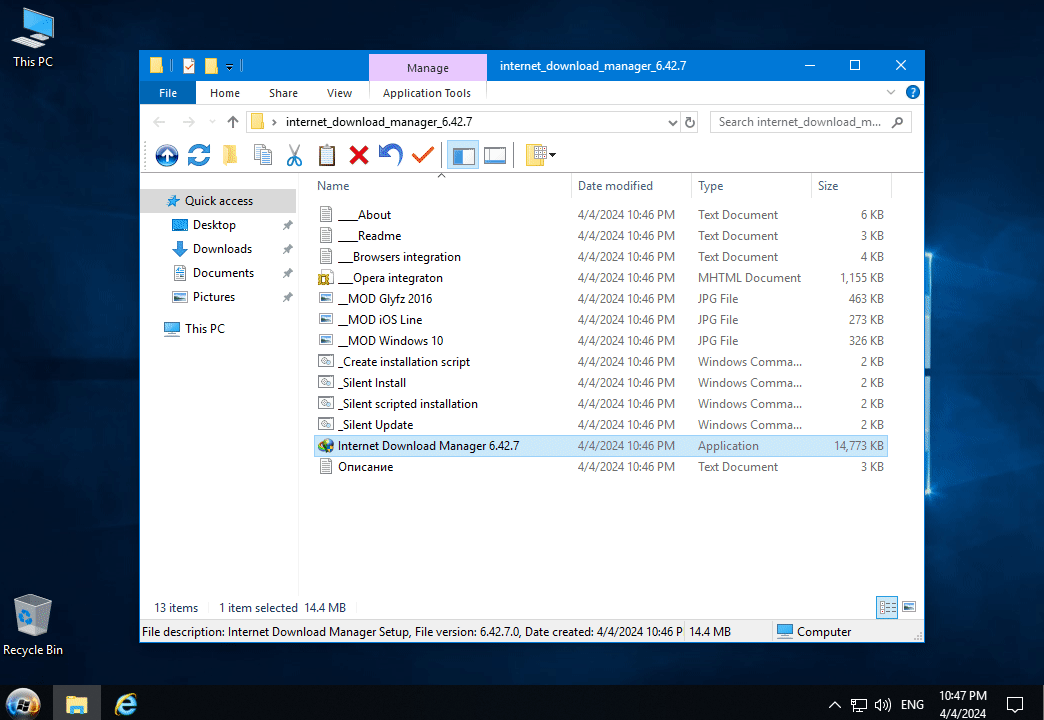Expand the address bar folder chevron

point(274,123)
